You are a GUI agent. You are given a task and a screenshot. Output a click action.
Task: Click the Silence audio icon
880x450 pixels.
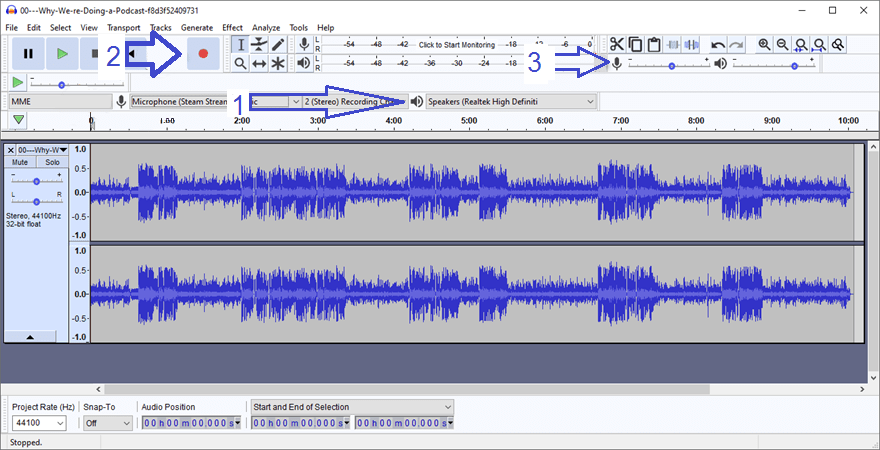point(691,44)
